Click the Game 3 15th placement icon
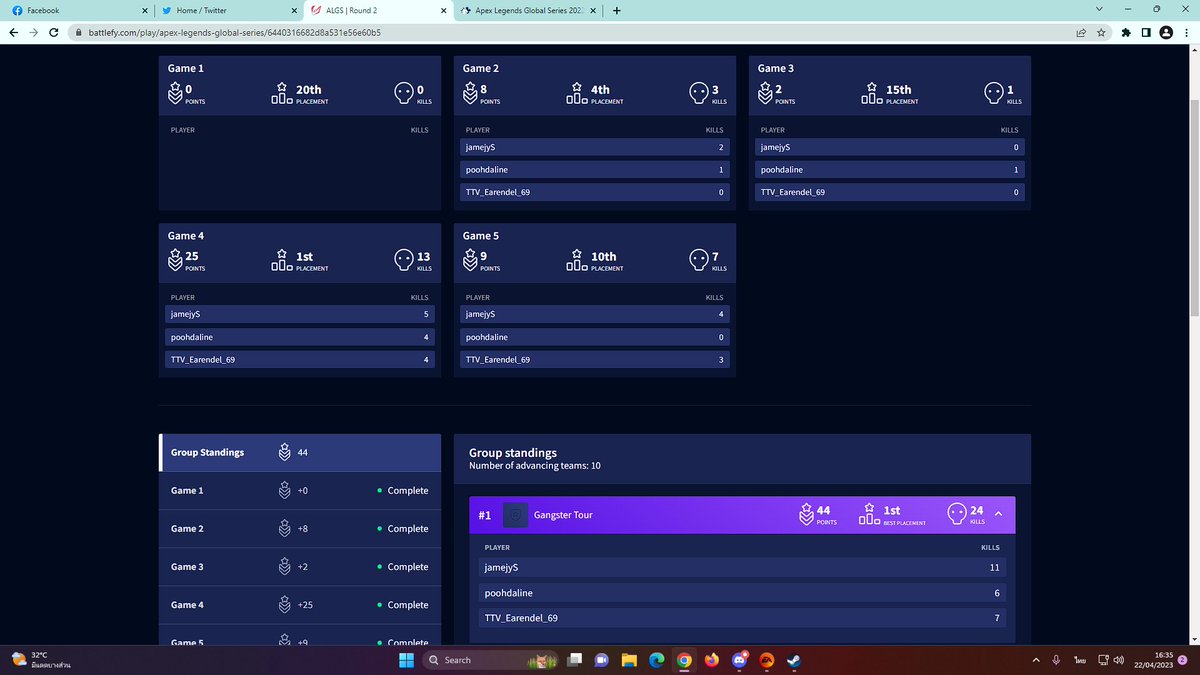Viewport: 1200px width, 675px height. [x=872, y=94]
